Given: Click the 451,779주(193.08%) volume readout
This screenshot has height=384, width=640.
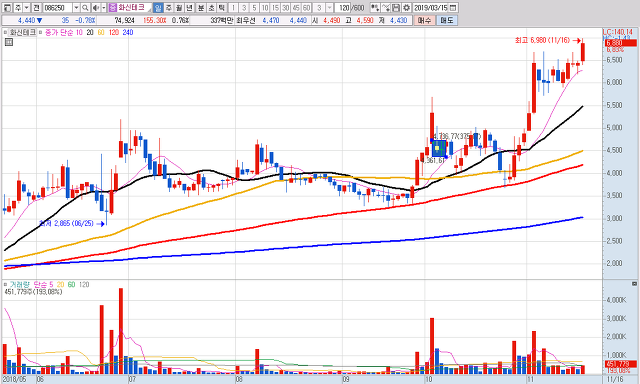Looking at the screenshot, I should (x=33, y=292).
